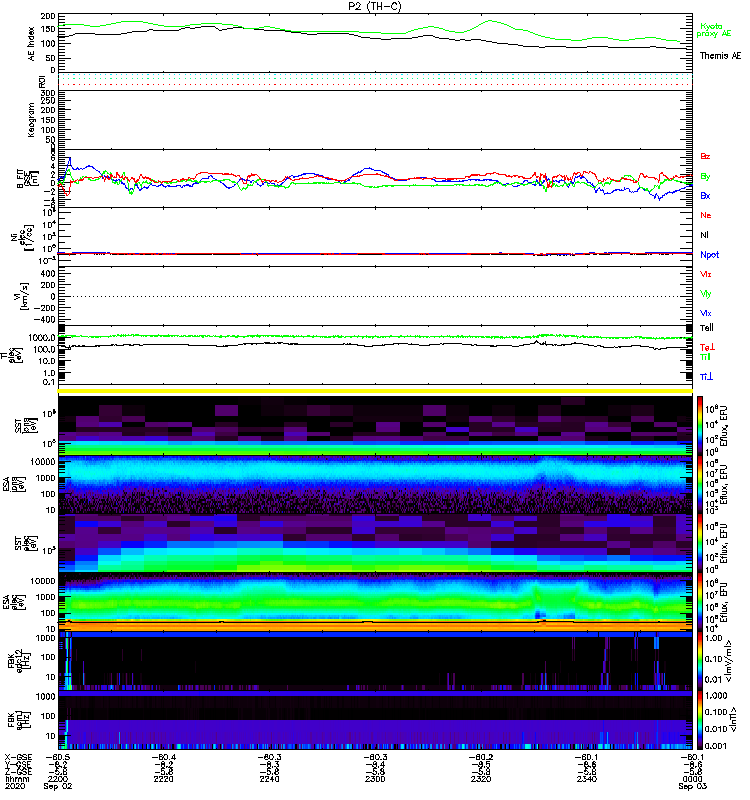Select the 2200 time tick label
Screen dimensions: 750x800
(58, 779)
